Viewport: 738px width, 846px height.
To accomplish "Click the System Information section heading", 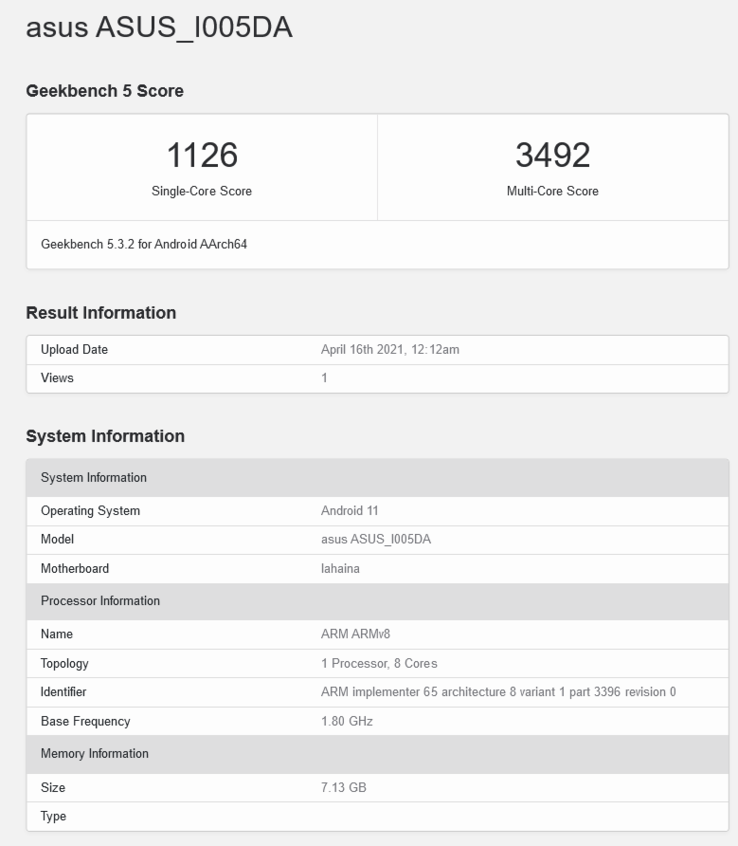I will [x=105, y=436].
